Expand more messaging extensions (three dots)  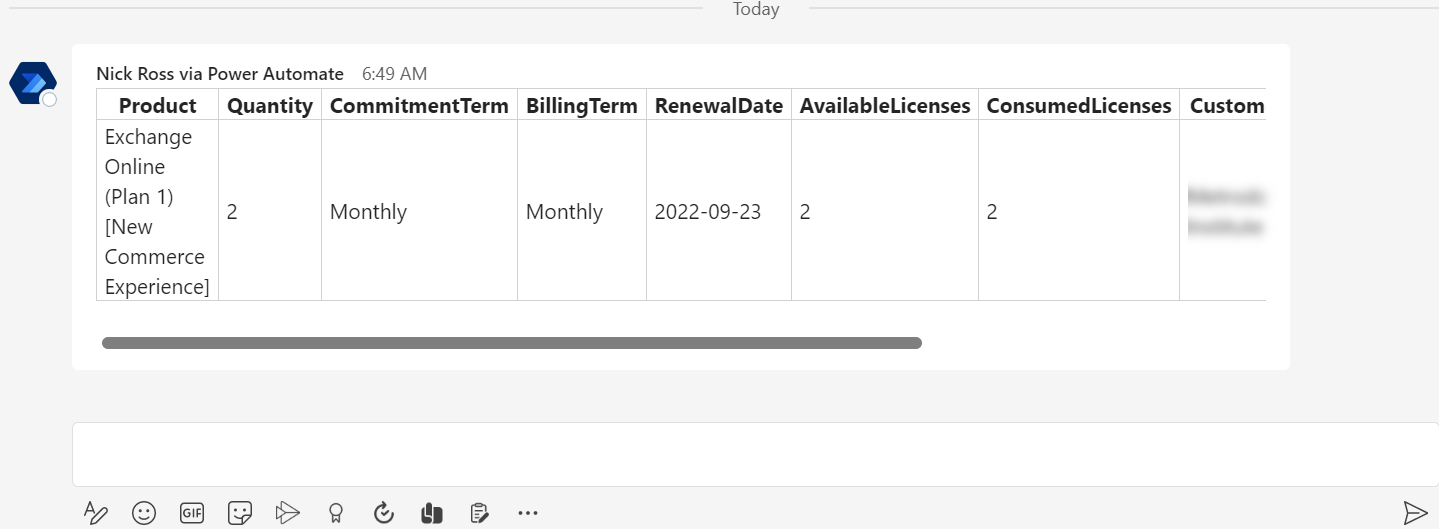pos(528,513)
